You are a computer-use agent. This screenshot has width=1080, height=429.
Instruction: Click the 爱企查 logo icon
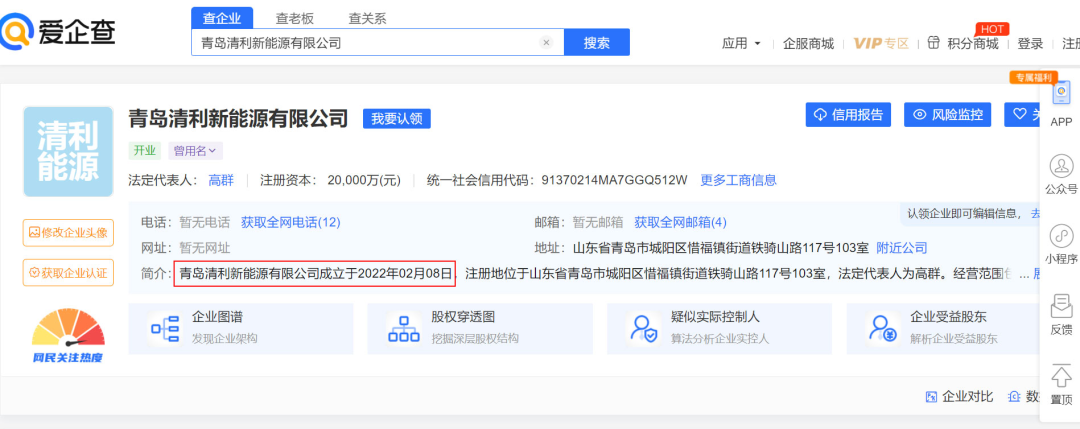point(17,32)
